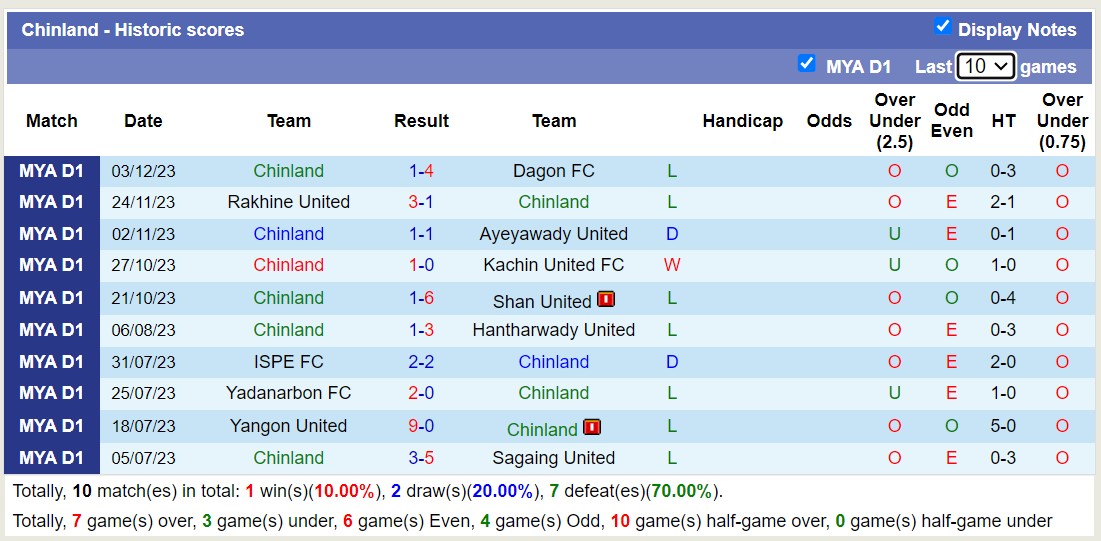Toggle the Display Notes checkbox
The image size is (1101, 541).
[942, 27]
